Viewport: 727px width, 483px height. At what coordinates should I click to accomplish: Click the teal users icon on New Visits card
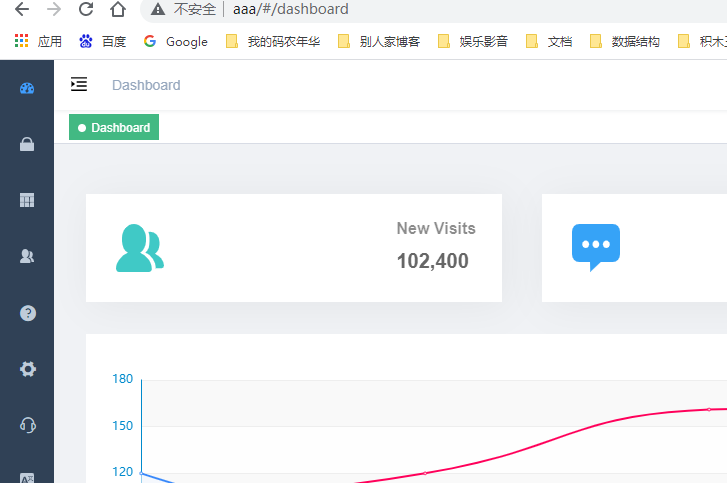140,248
